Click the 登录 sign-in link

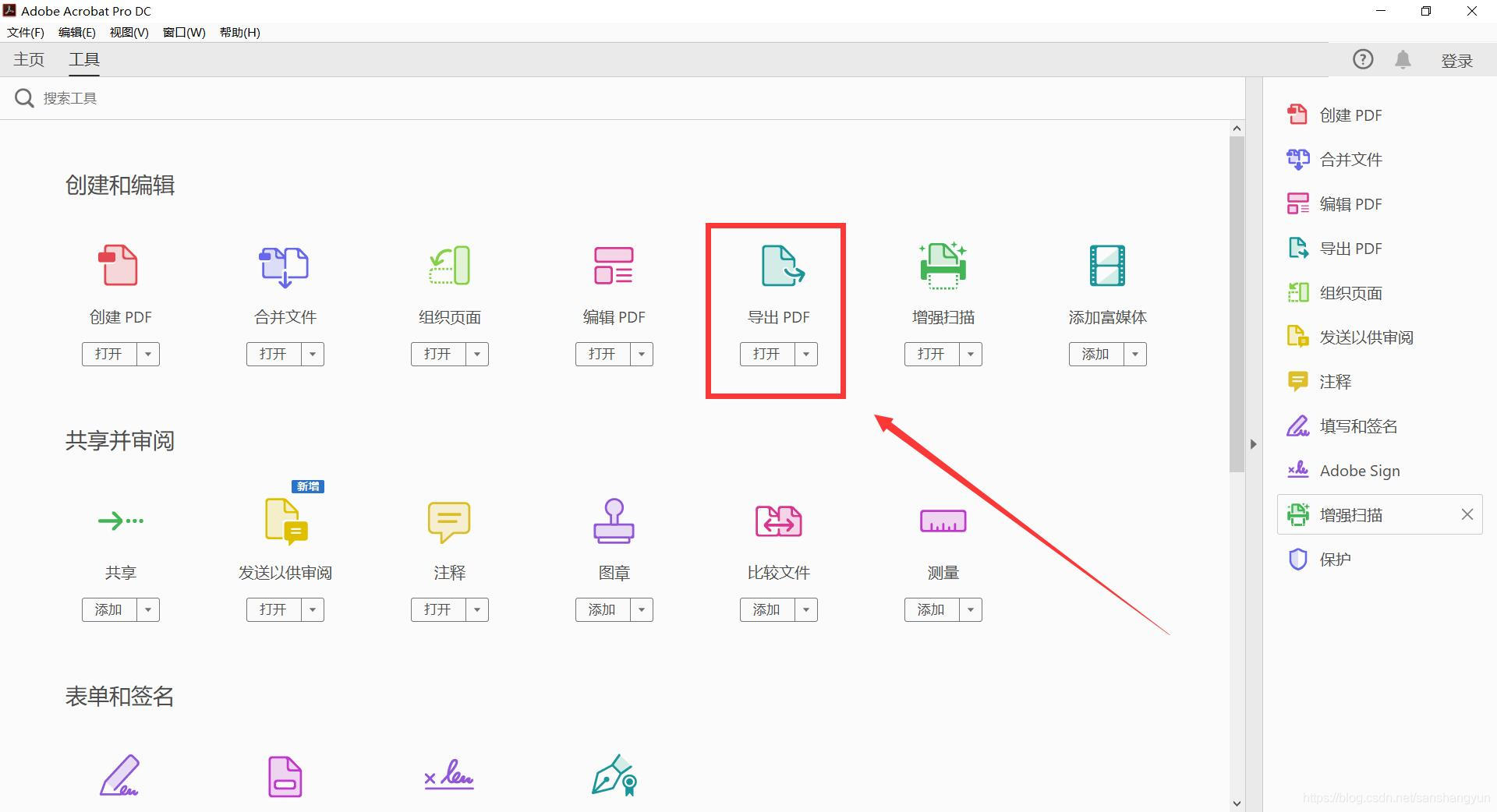(1456, 61)
